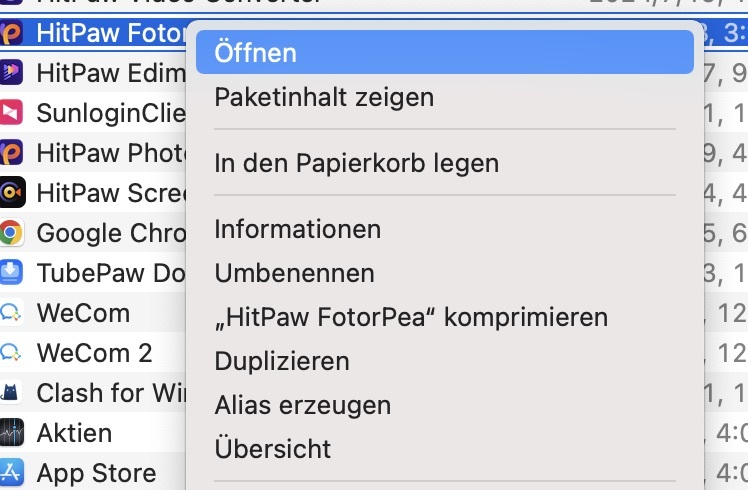Image resolution: width=748 pixels, height=490 pixels.
Task: Click the HitPaw Screen Recorder icon
Action: (11, 193)
